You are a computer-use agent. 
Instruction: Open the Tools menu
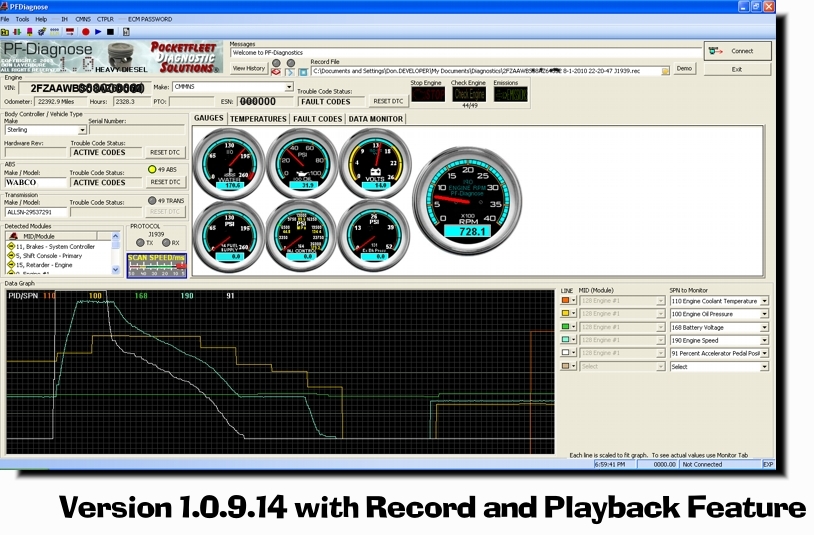[x=22, y=19]
